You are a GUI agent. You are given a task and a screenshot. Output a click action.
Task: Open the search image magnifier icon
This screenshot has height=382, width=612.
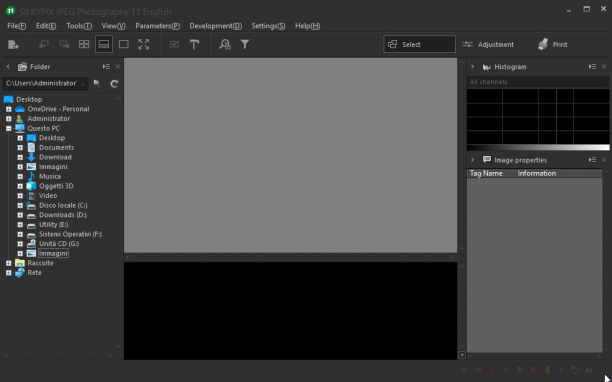[x=225, y=44]
